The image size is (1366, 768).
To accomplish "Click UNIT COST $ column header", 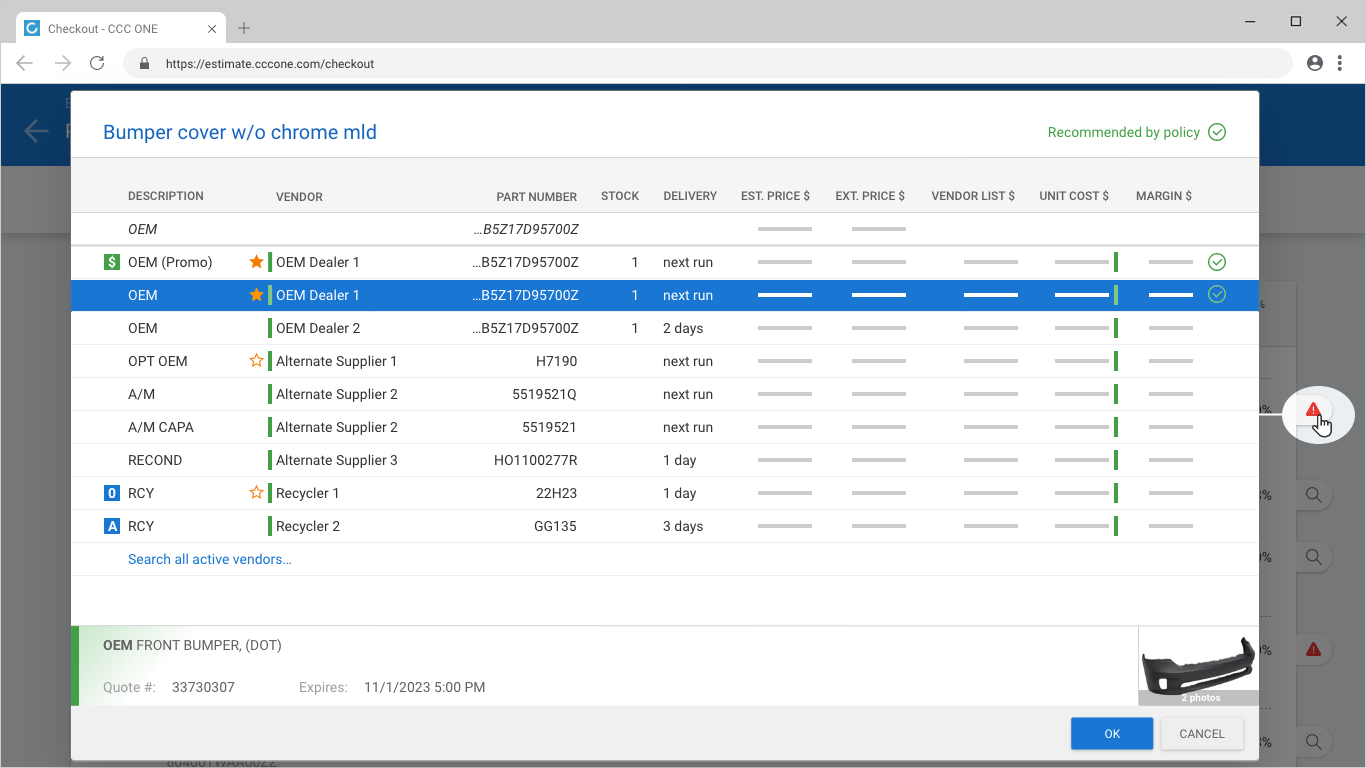I will (1074, 196).
